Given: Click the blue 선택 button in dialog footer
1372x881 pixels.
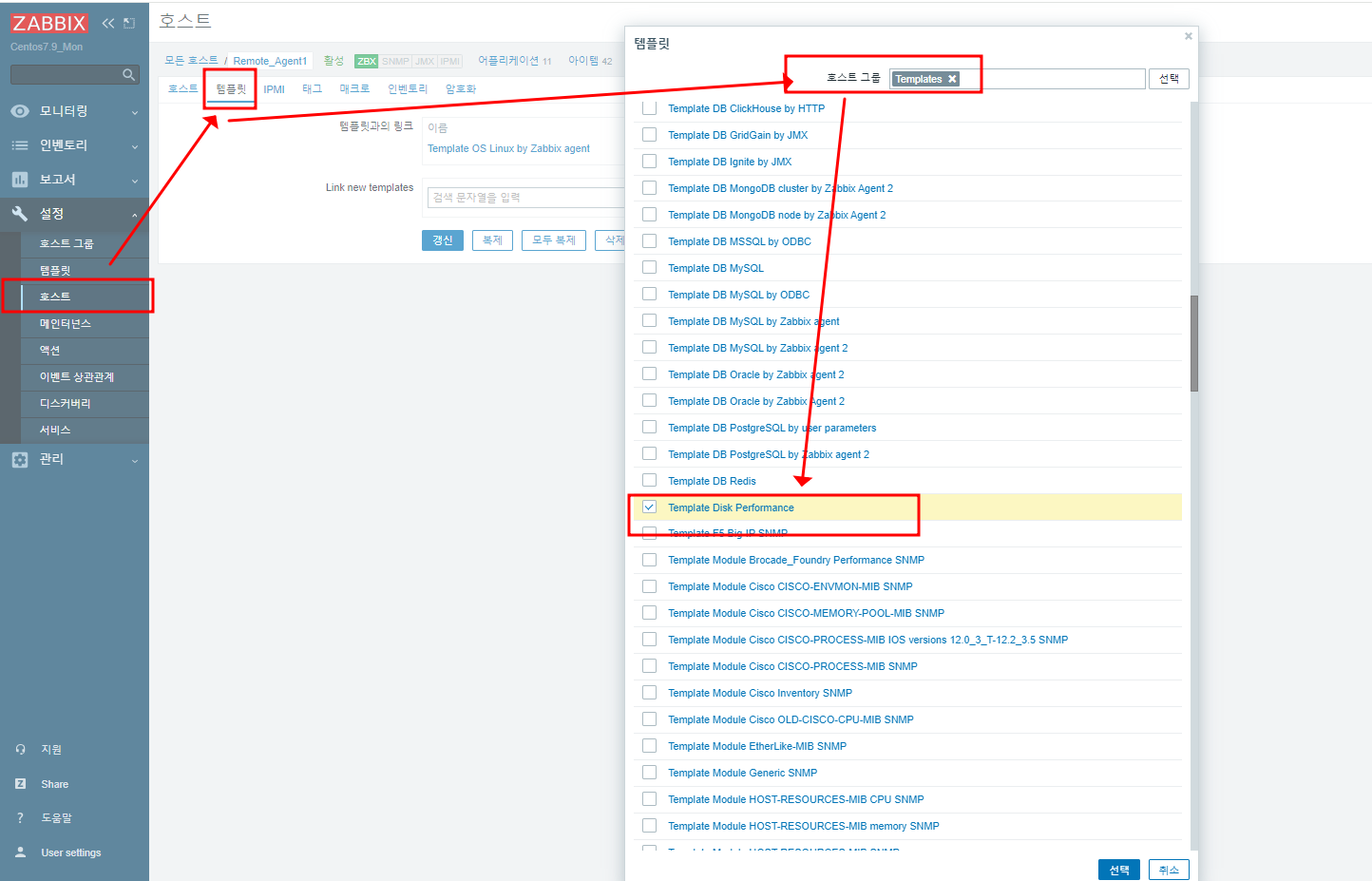Looking at the screenshot, I should click(1119, 870).
